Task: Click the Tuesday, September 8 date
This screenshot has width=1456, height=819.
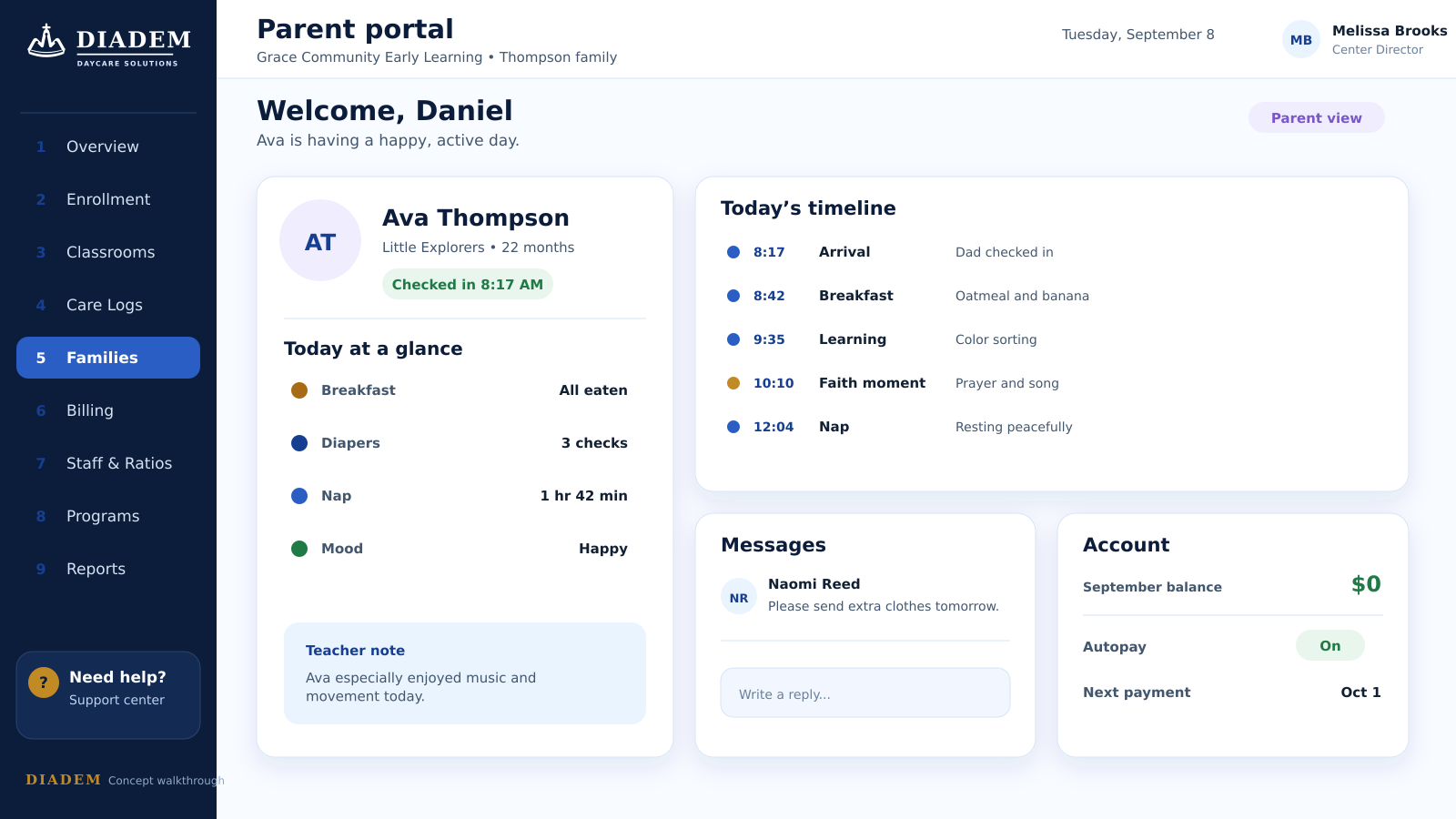Action: tap(1137, 35)
